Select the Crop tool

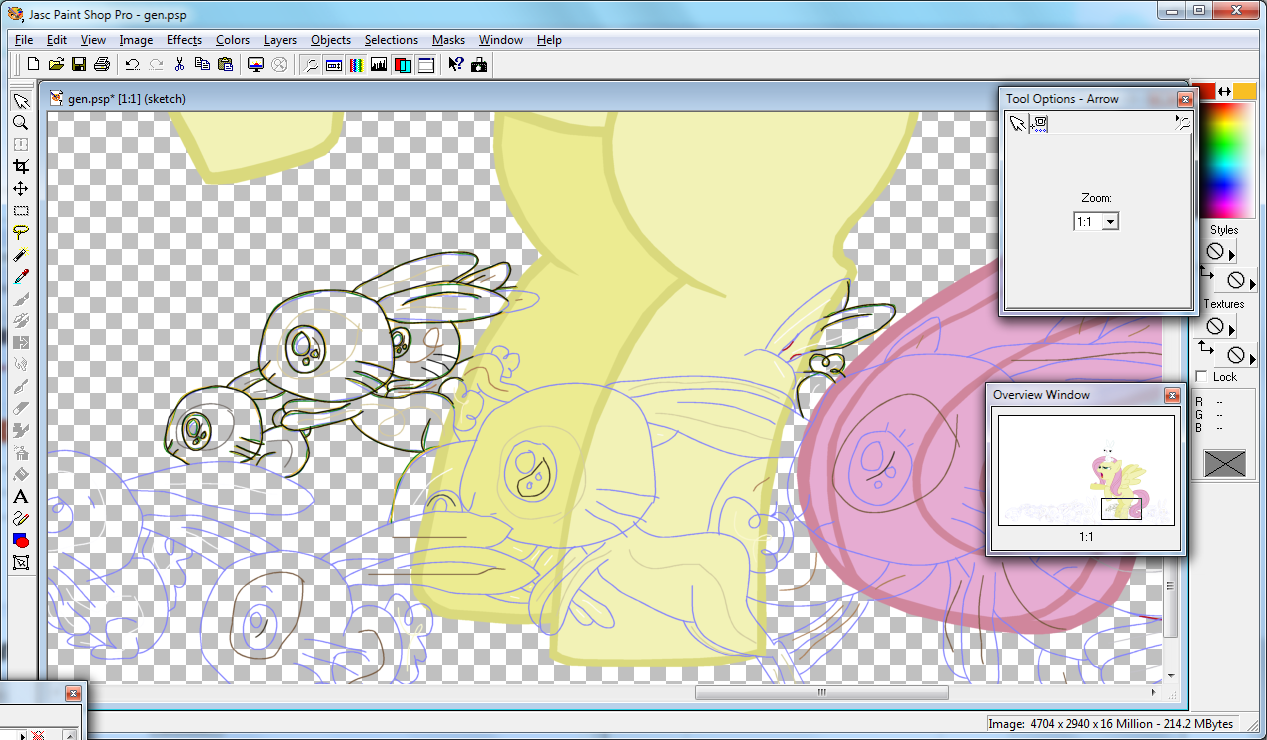(x=20, y=167)
